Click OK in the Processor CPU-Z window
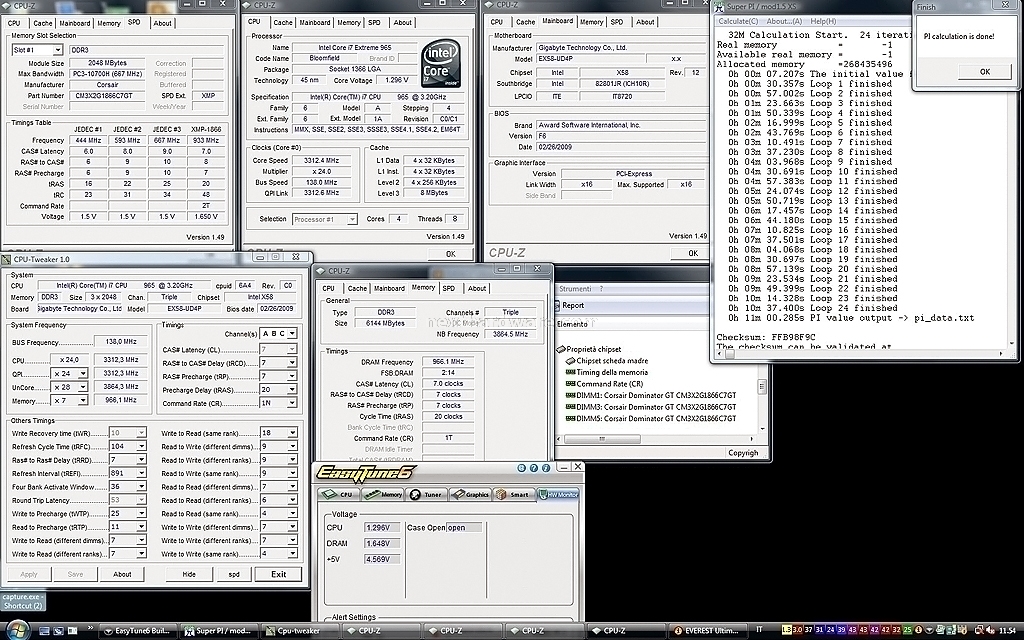The height and width of the screenshot is (640, 1024). coord(451,254)
